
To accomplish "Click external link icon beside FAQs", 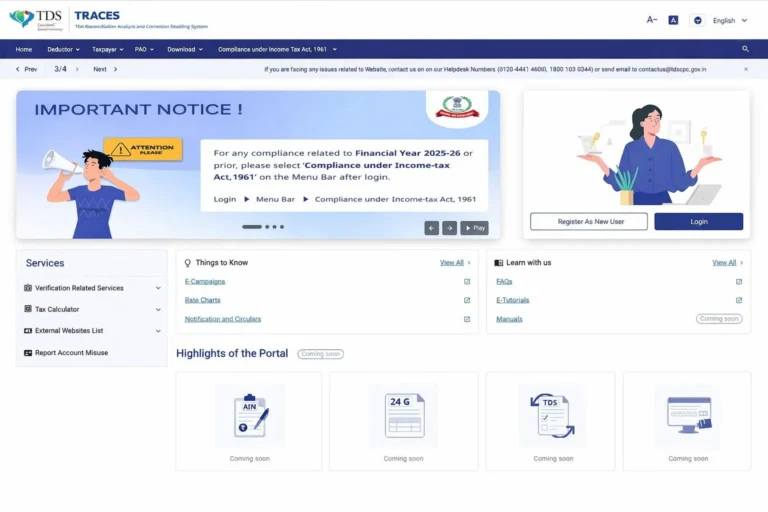I will point(739,282).
